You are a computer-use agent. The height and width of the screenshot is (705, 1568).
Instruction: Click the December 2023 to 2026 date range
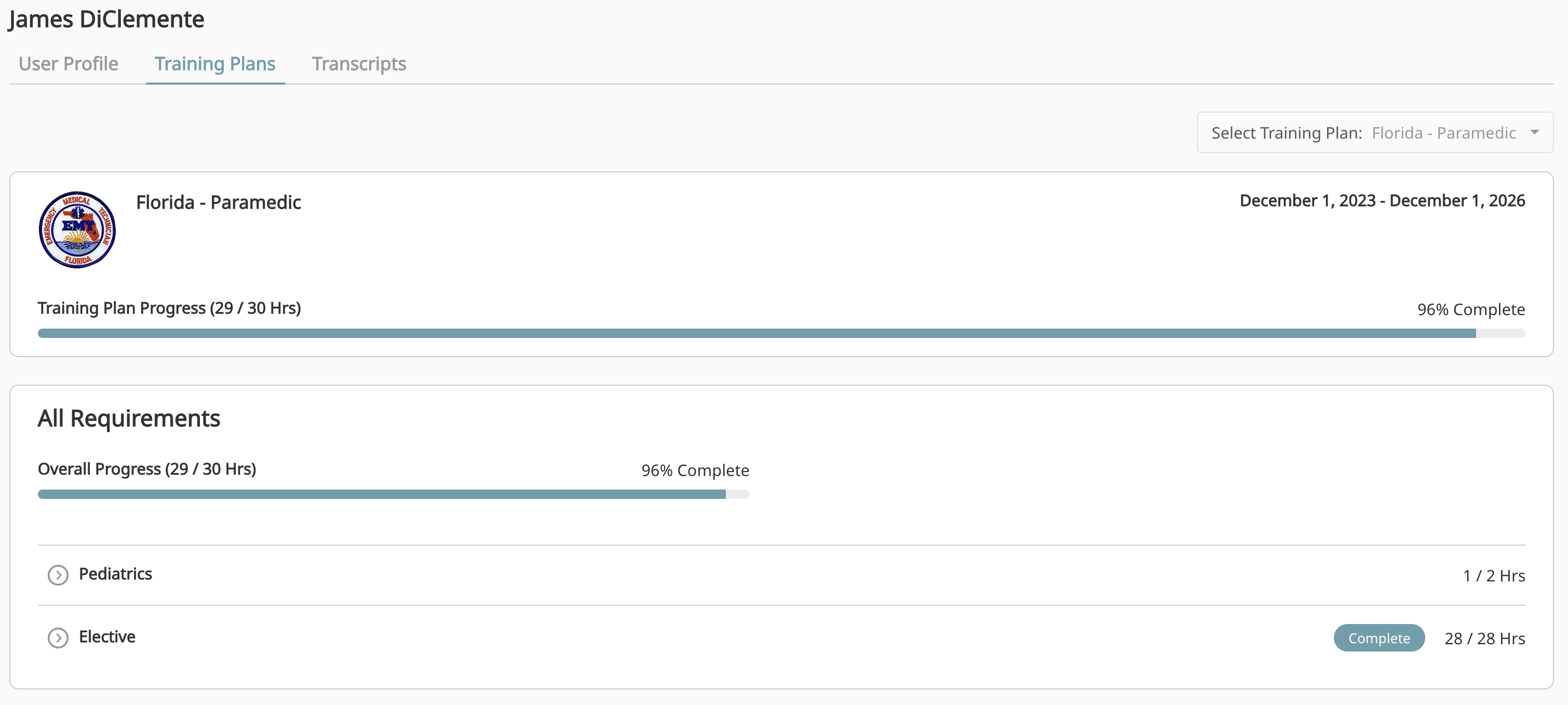[x=1382, y=200]
